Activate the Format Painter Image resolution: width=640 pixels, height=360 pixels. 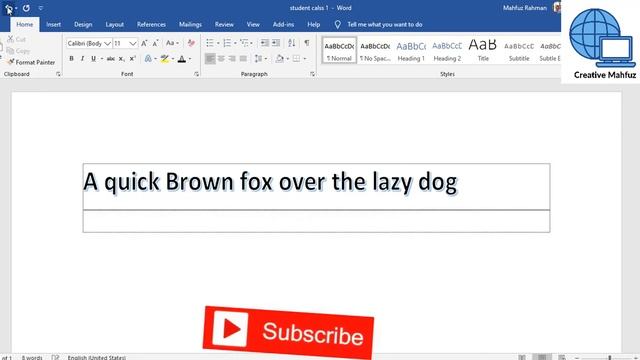point(31,62)
